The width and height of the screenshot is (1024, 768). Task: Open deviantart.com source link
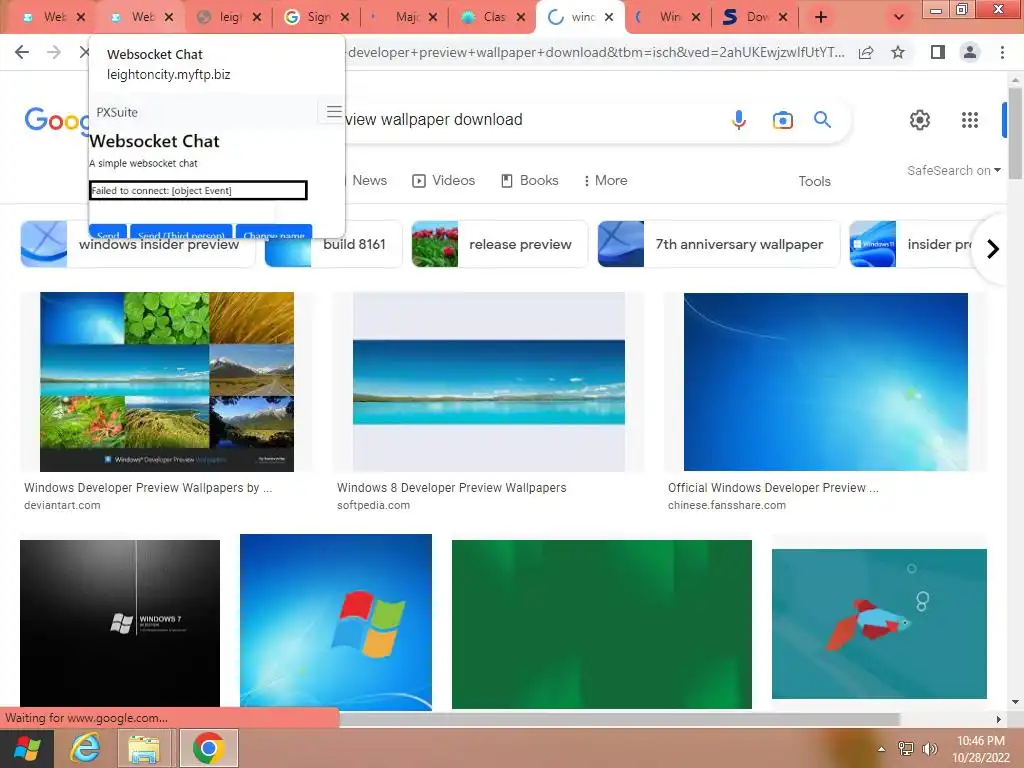click(62, 505)
